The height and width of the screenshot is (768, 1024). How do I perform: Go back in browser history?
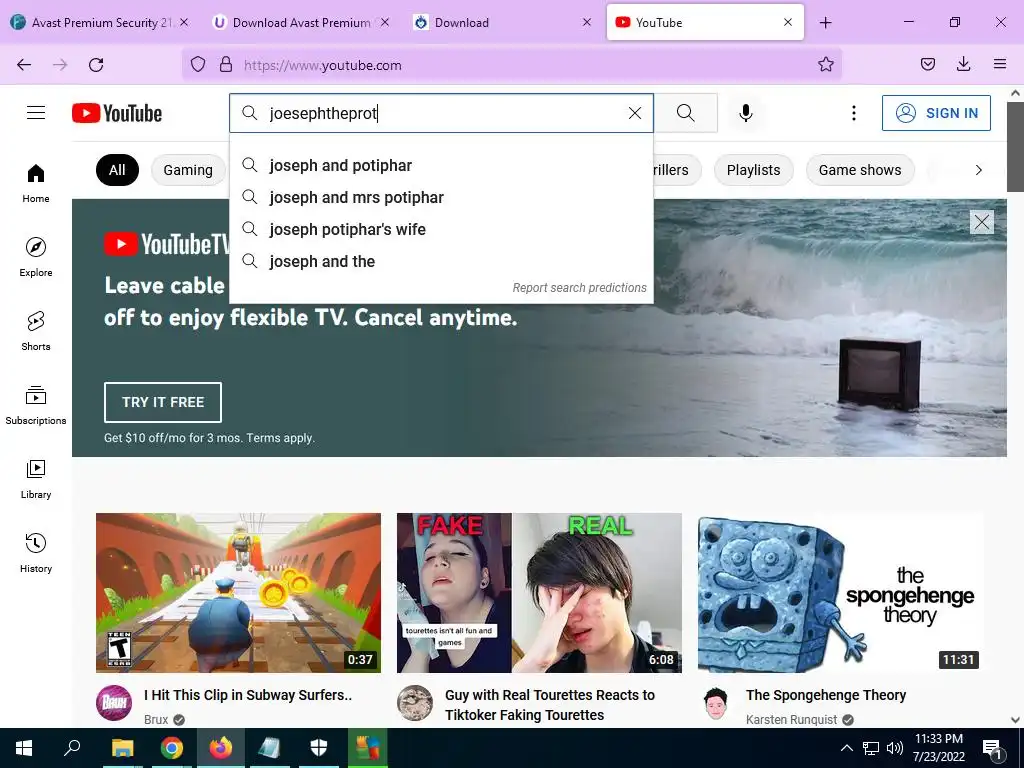[24, 65]
